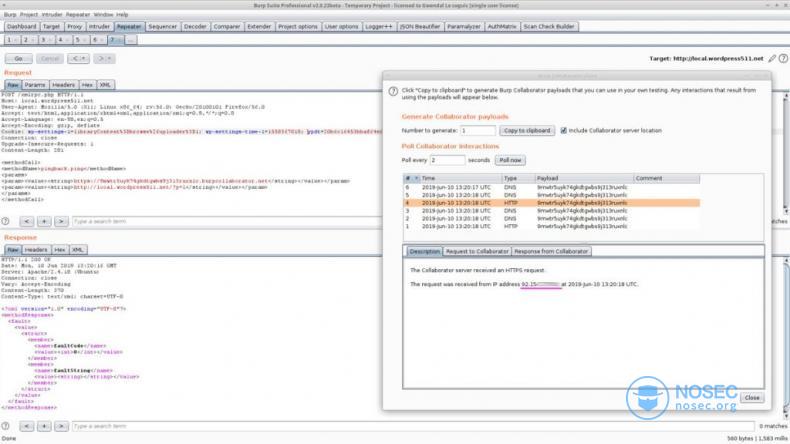Open JSON Beautifier tab
The height and width of the screenshot is (444, 790).
(420, 26)
